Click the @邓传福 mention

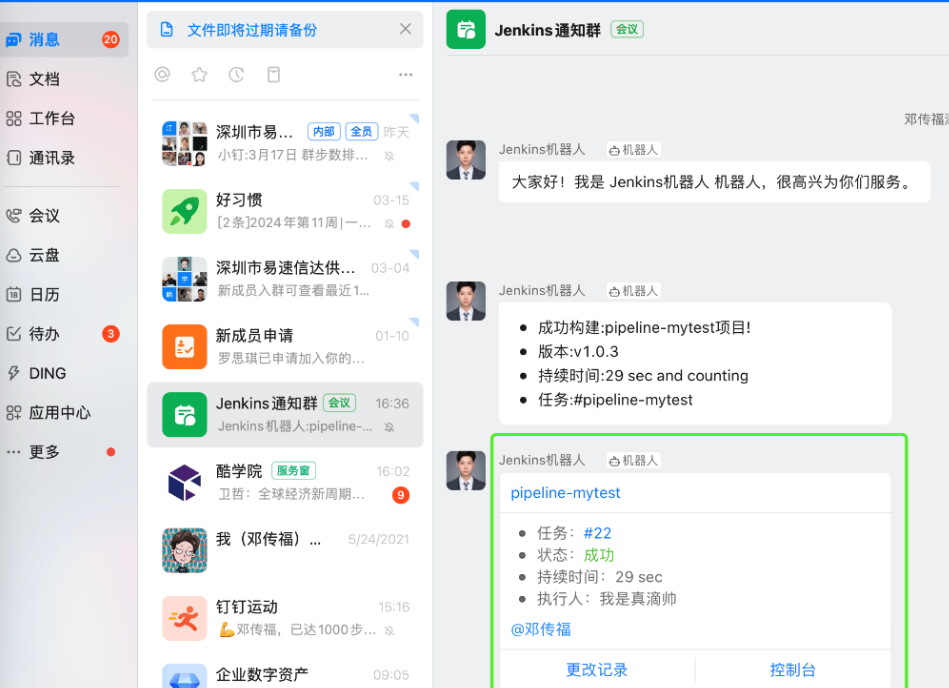point(540,629)
